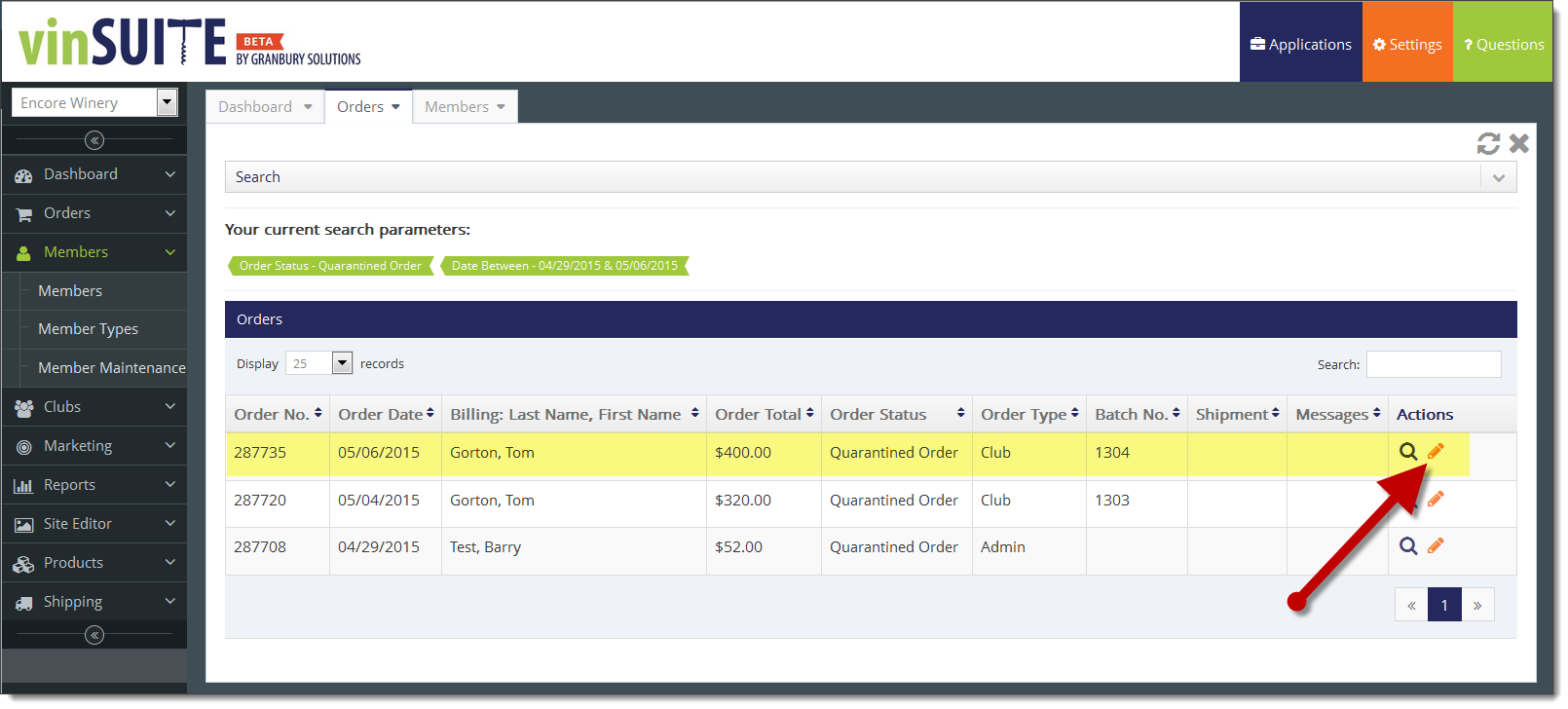View order 287708 with the magnifier icon
This screenshot has width=1568, height=709.
1408,546
